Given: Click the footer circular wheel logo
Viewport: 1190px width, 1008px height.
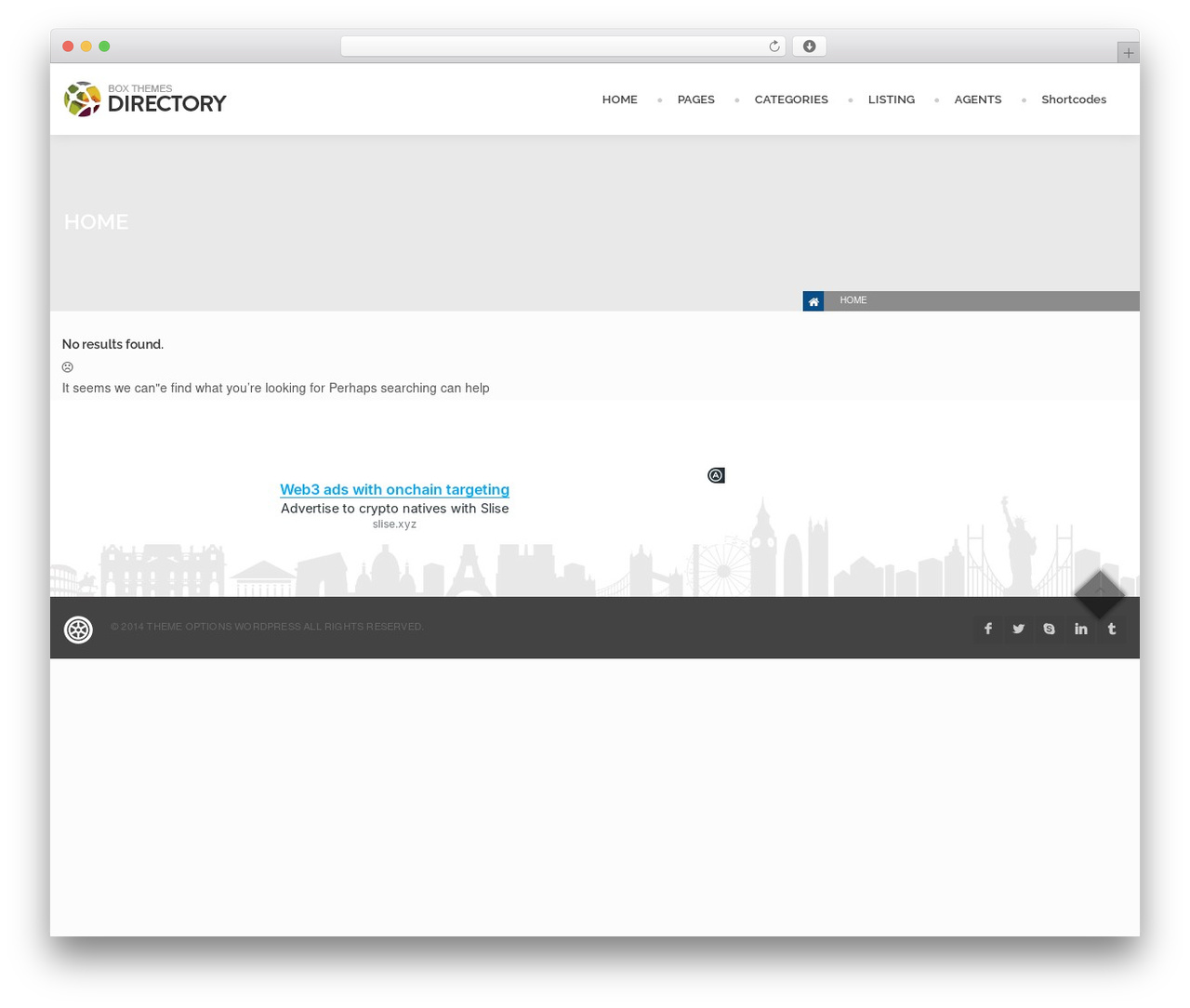Looking at the screenshot, I should point(78,630).
